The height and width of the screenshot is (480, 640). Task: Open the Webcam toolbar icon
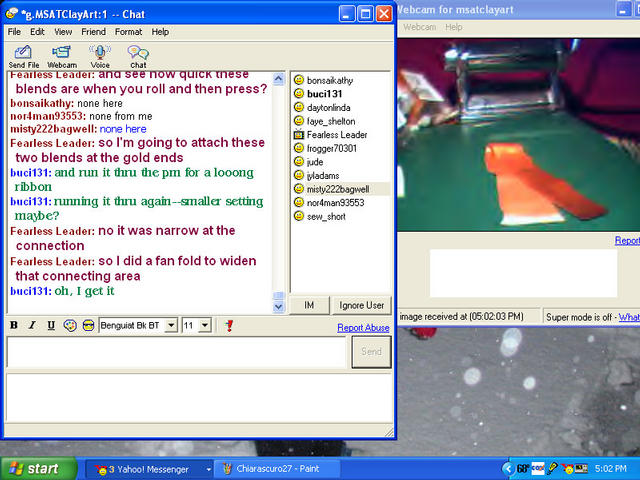(x=62, y=56)
